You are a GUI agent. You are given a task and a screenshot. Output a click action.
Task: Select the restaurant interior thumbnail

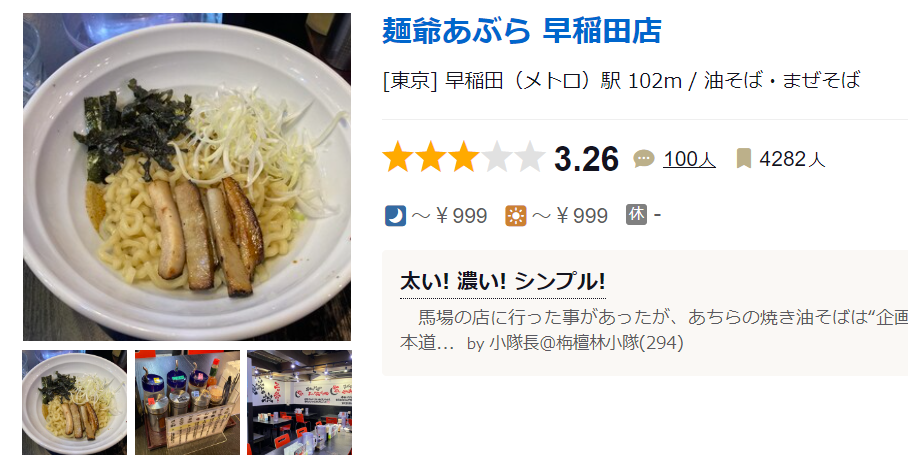[299, 402]
